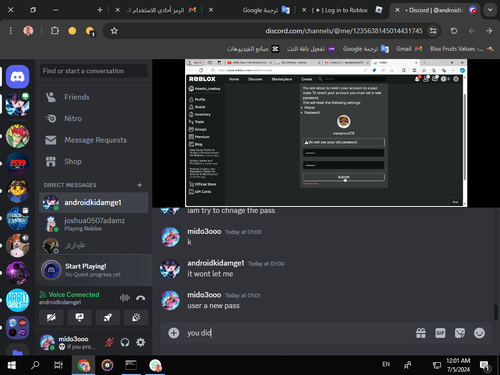
Task: Open the Chrome extensions puzzle icon
Action: point(55,31)
